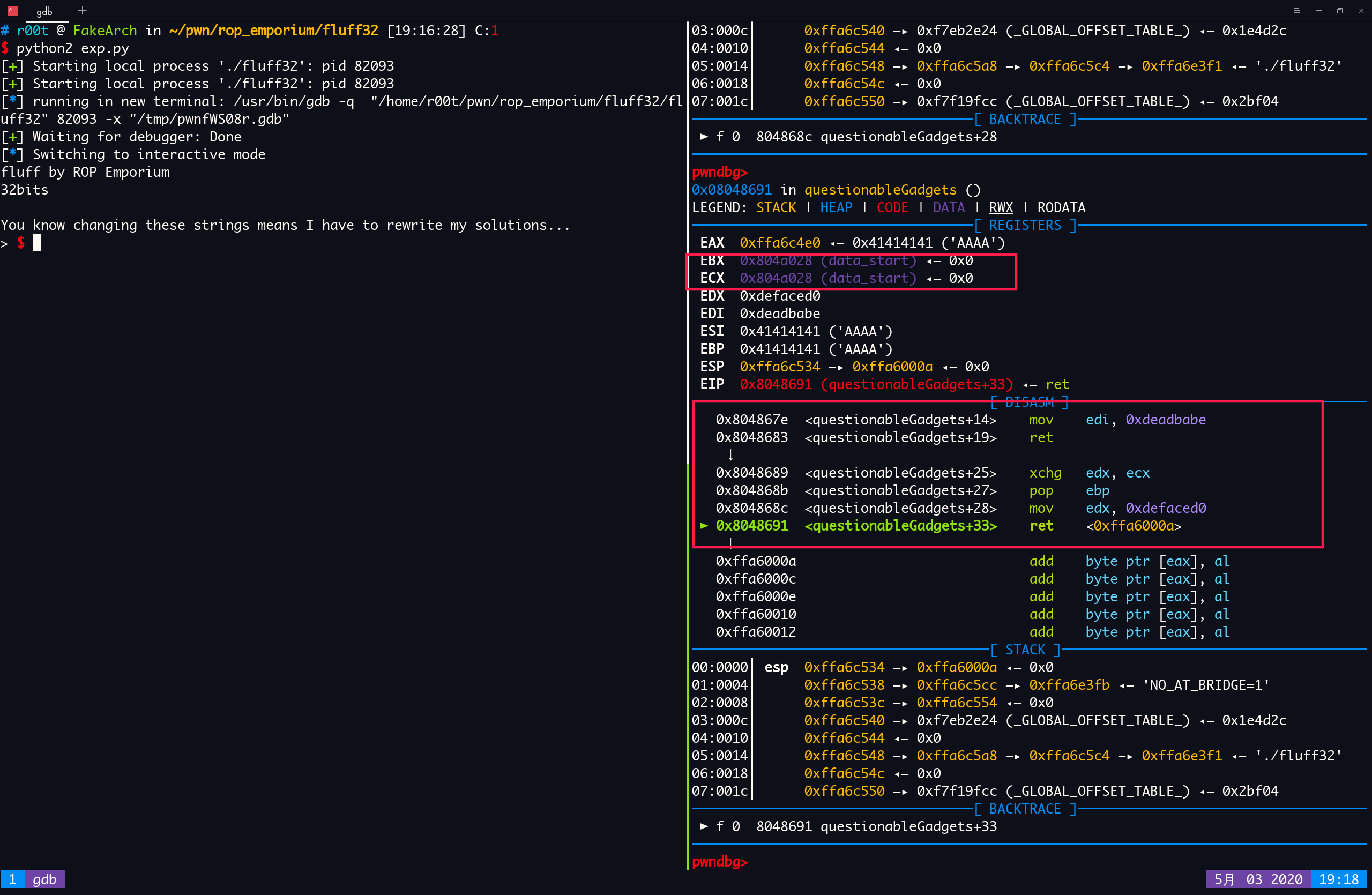The width and height of the screenshot is (1372, 895).
Task: Click lower stack row 02:0008
Action: click(872, 703)
